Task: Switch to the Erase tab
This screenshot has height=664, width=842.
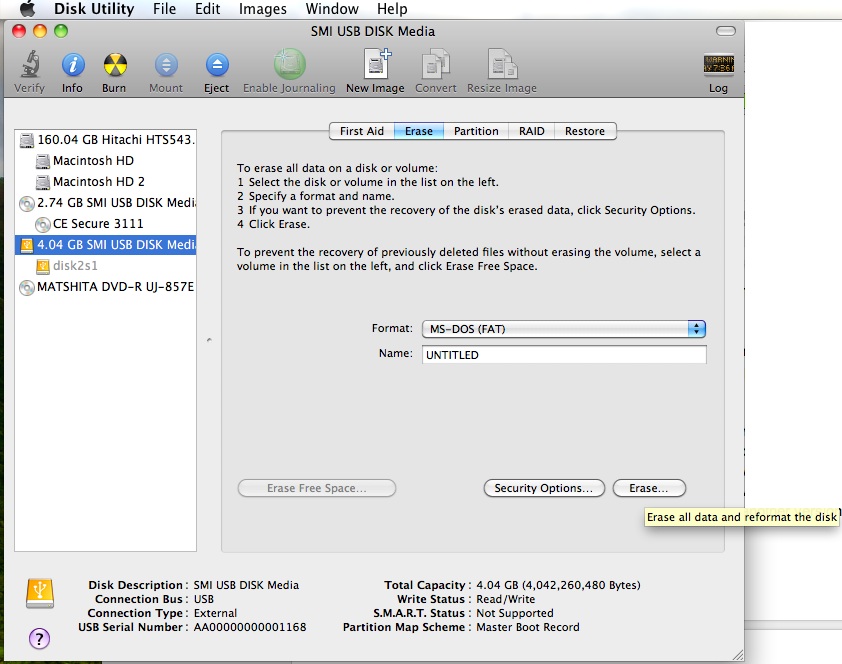Action: click(419, 131)
